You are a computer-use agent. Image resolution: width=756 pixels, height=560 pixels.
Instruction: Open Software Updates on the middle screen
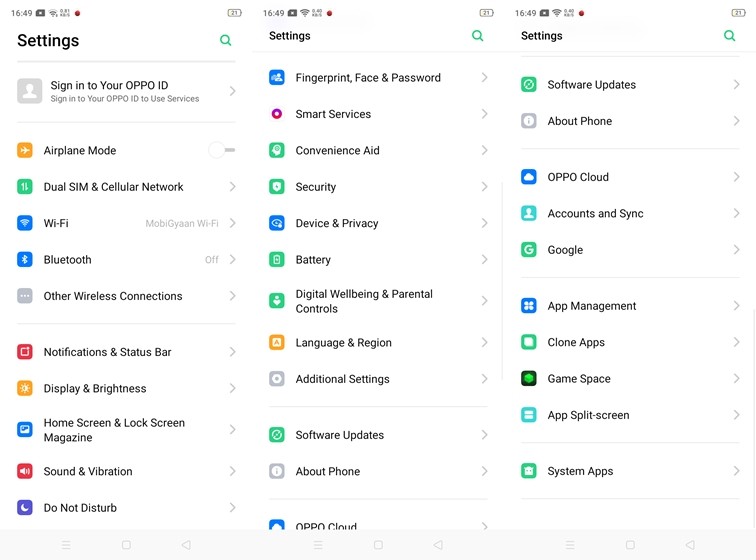[x=378, y=435]
